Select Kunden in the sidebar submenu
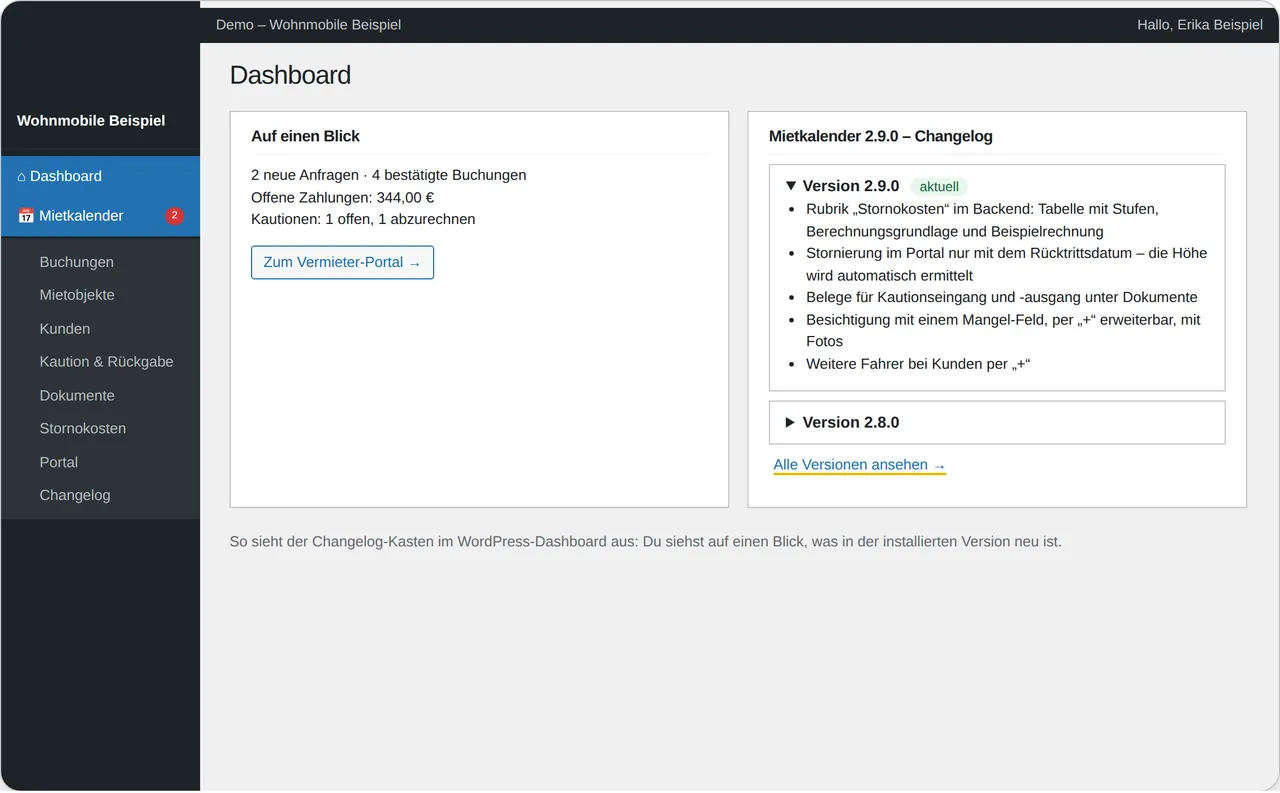This screenshot has height=793, width=1280. click(65, 329)
